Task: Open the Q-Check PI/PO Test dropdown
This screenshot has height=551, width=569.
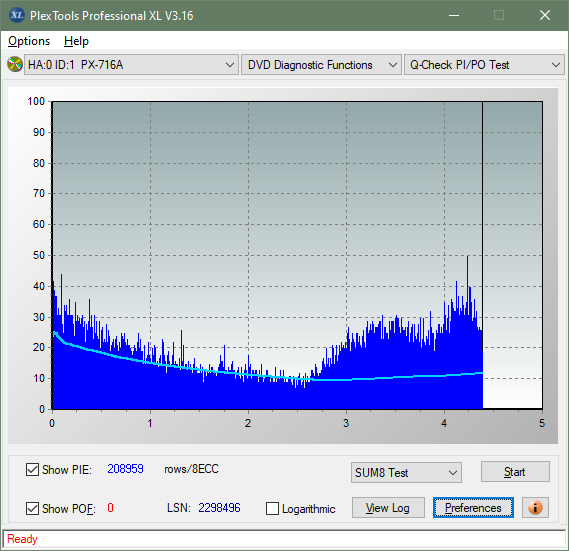Action: tap(484, 65)
